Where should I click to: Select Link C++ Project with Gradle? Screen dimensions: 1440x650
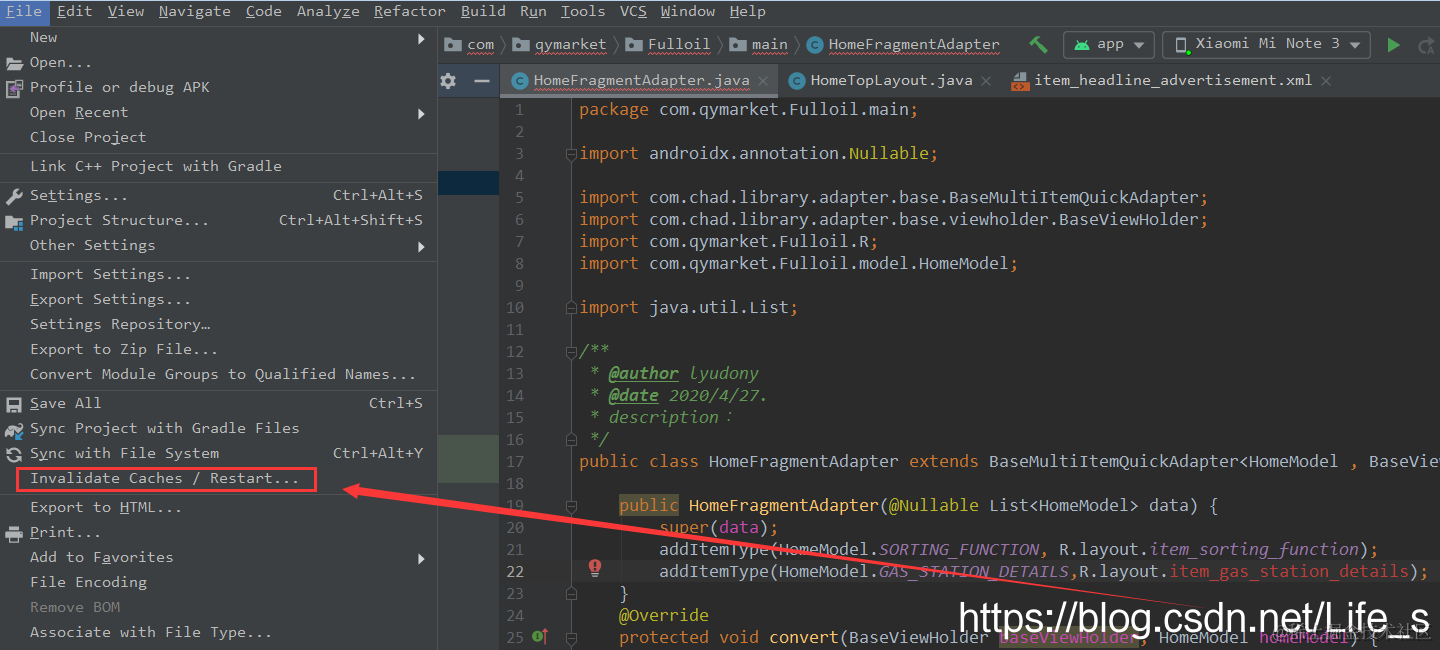[156, 167]
